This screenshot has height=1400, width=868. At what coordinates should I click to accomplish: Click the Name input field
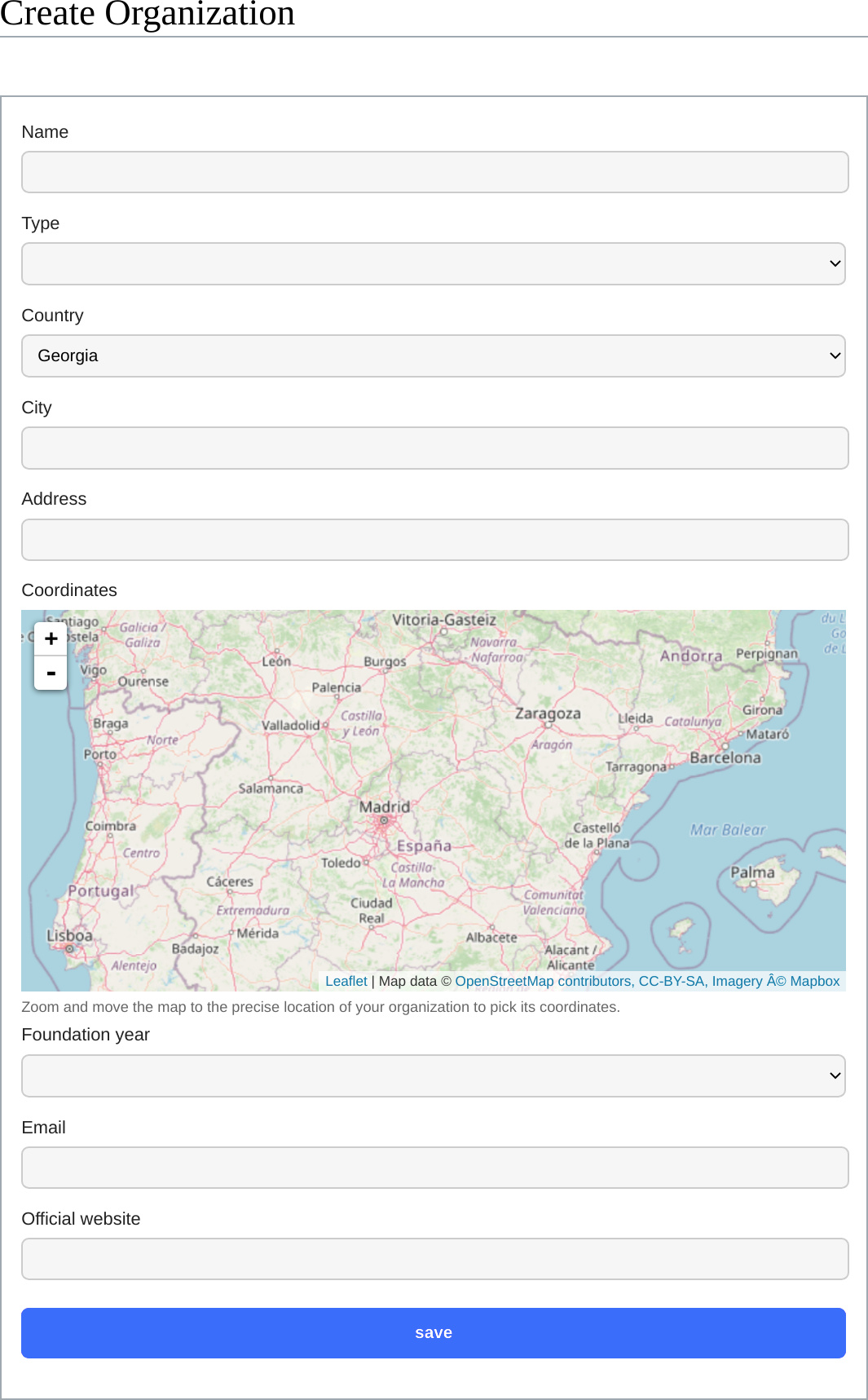[x=434, y=172]
